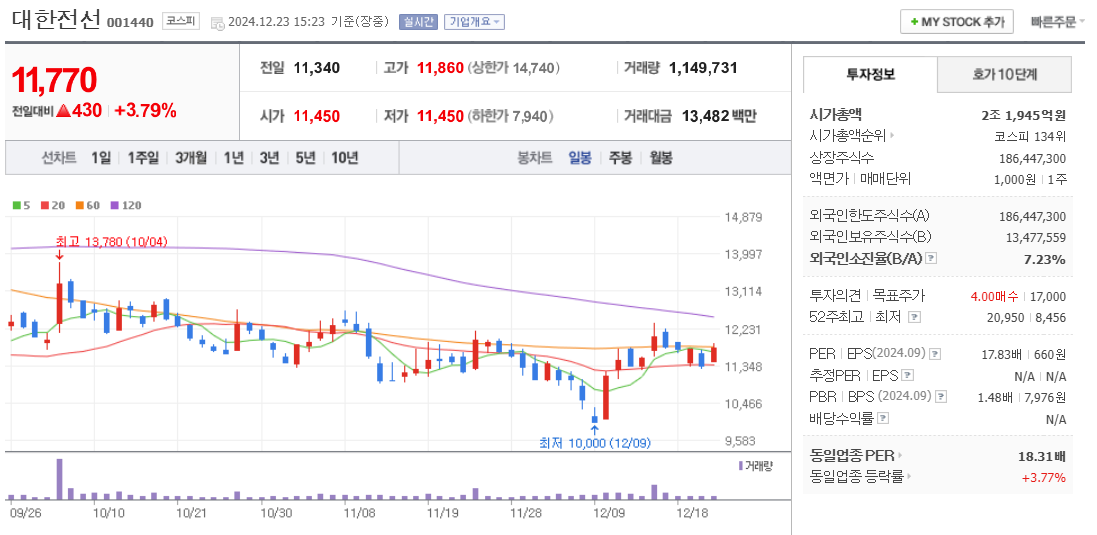Click the help icon next to 52주최고 최저

[913, 318]
